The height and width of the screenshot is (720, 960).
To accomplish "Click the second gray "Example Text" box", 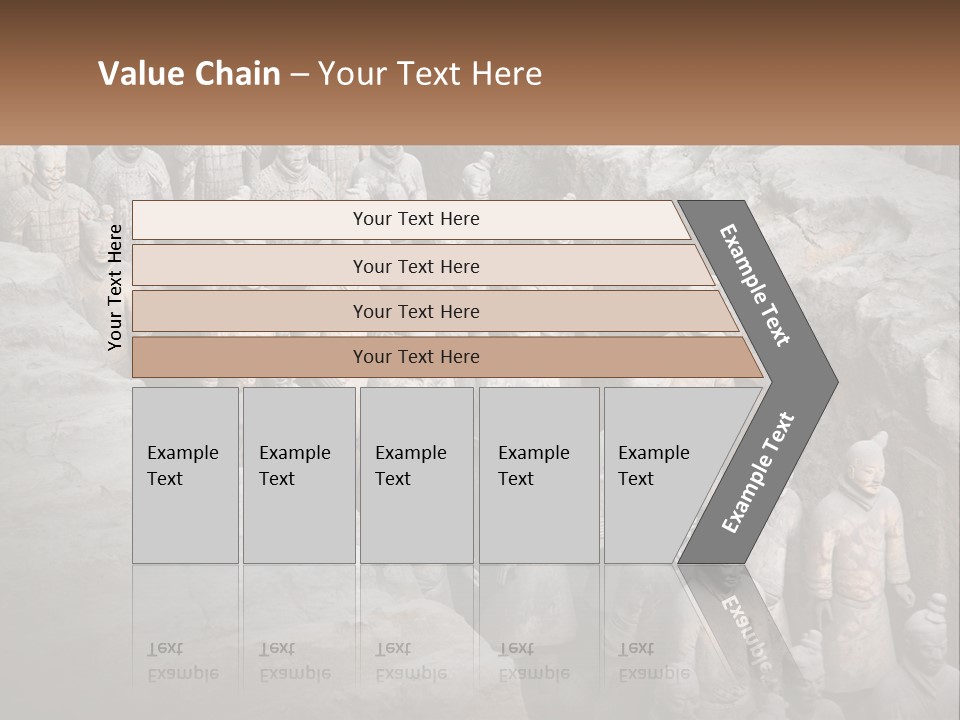I will pyautogui.click(x=298, y=475).
